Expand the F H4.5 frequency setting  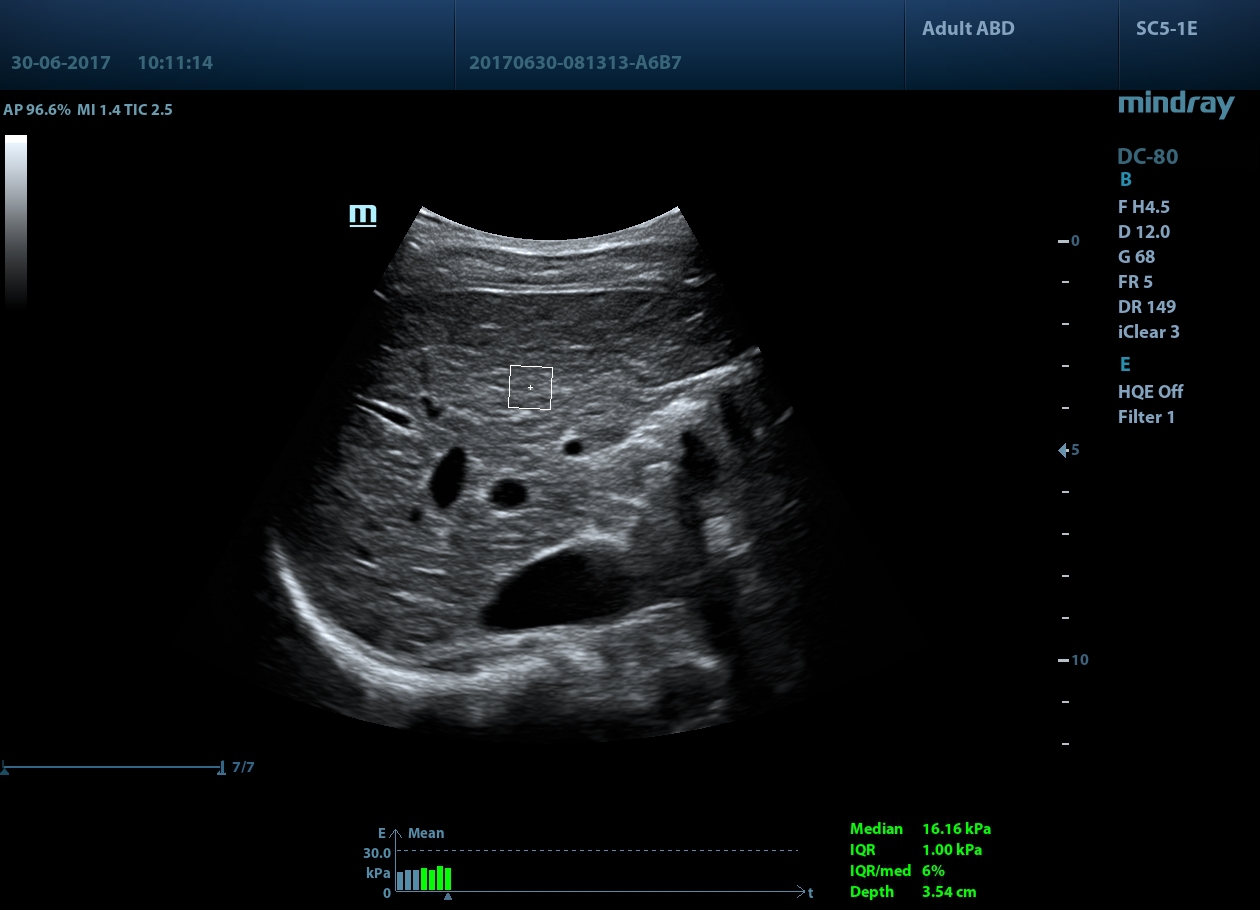click(1143, 207)
